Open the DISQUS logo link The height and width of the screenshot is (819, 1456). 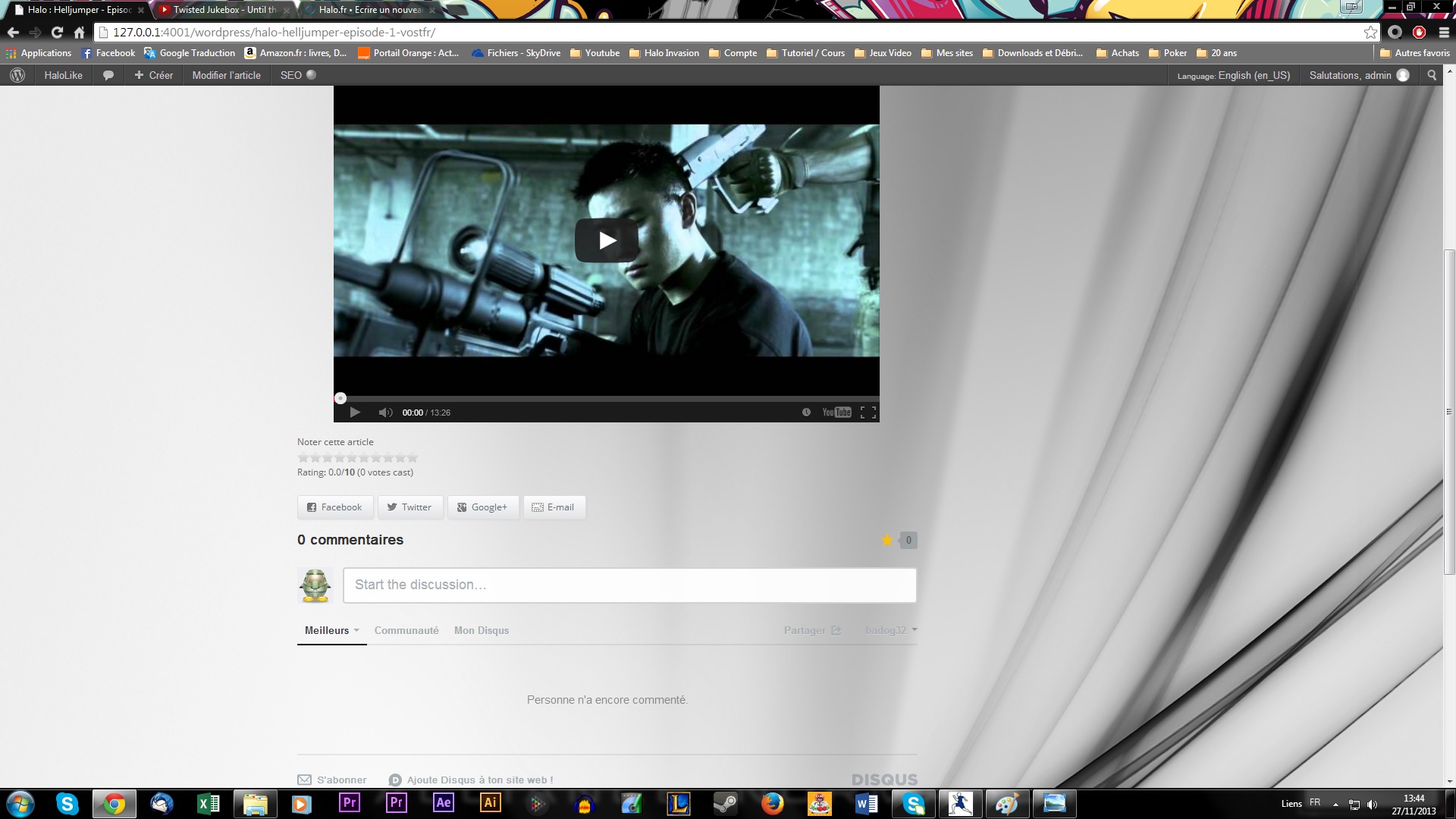[x=884, y=780]
